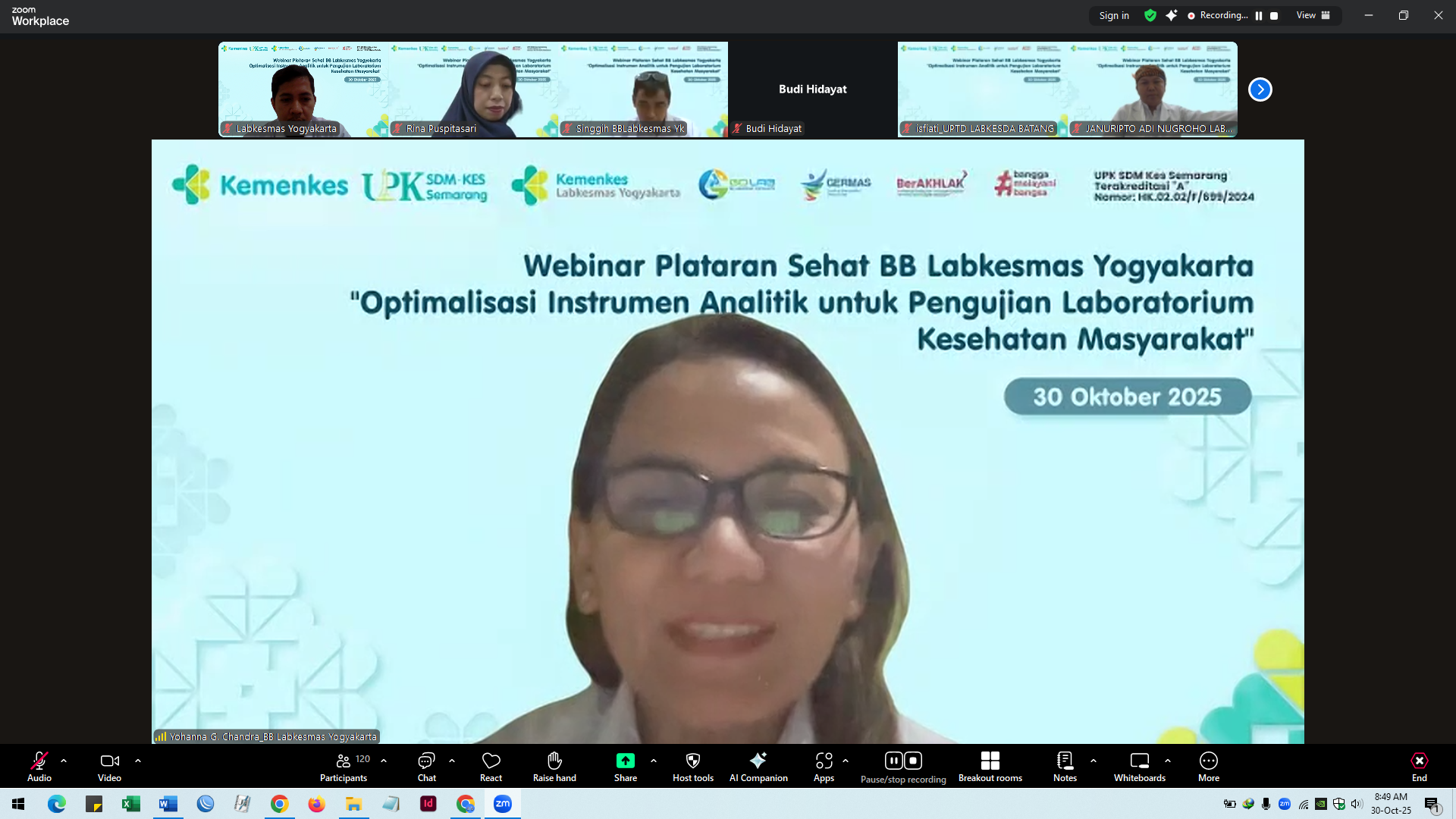Open the encryption shield info icon
Viewport: 1456px width, 819px height.
(x=1150, y=15)
